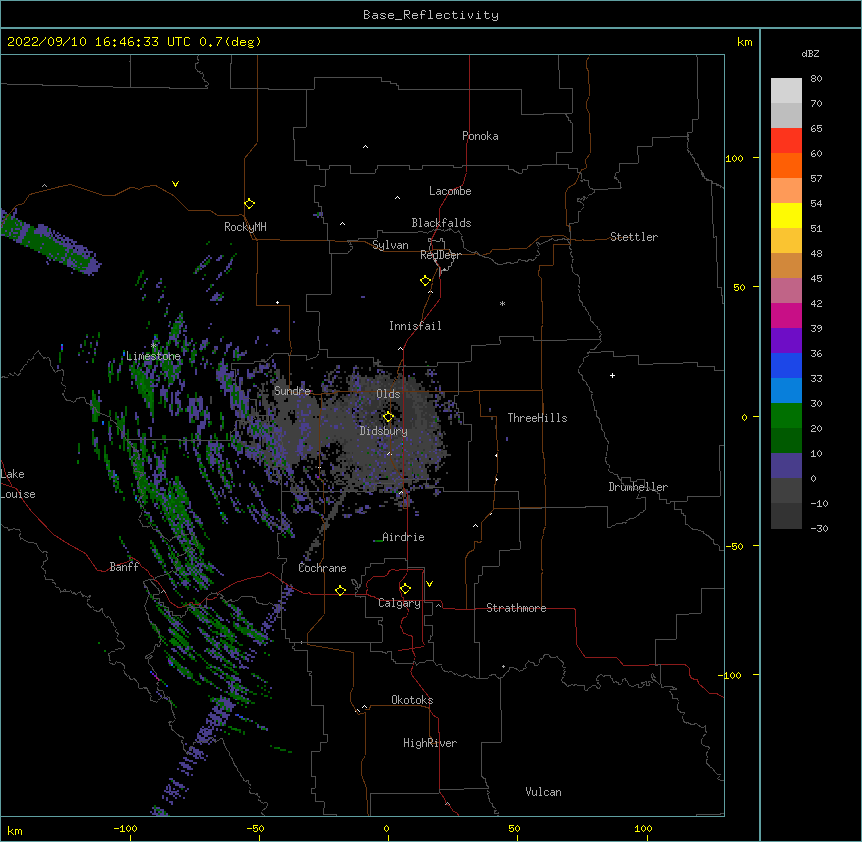Viewport: 862px width, 842px height.
Task: Click the RedDeer city label
Action: tap(440, 255)
